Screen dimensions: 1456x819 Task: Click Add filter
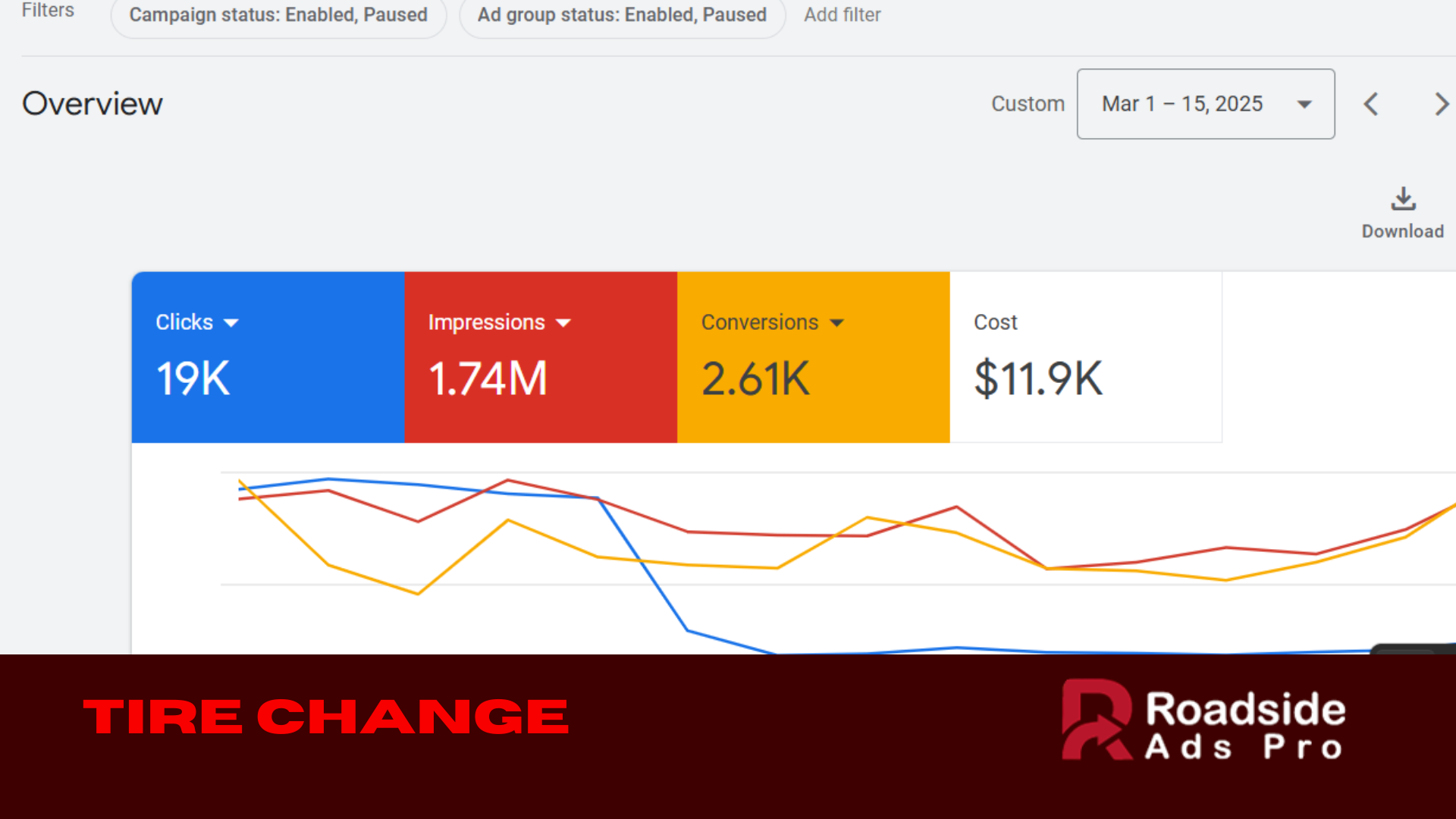842,14
